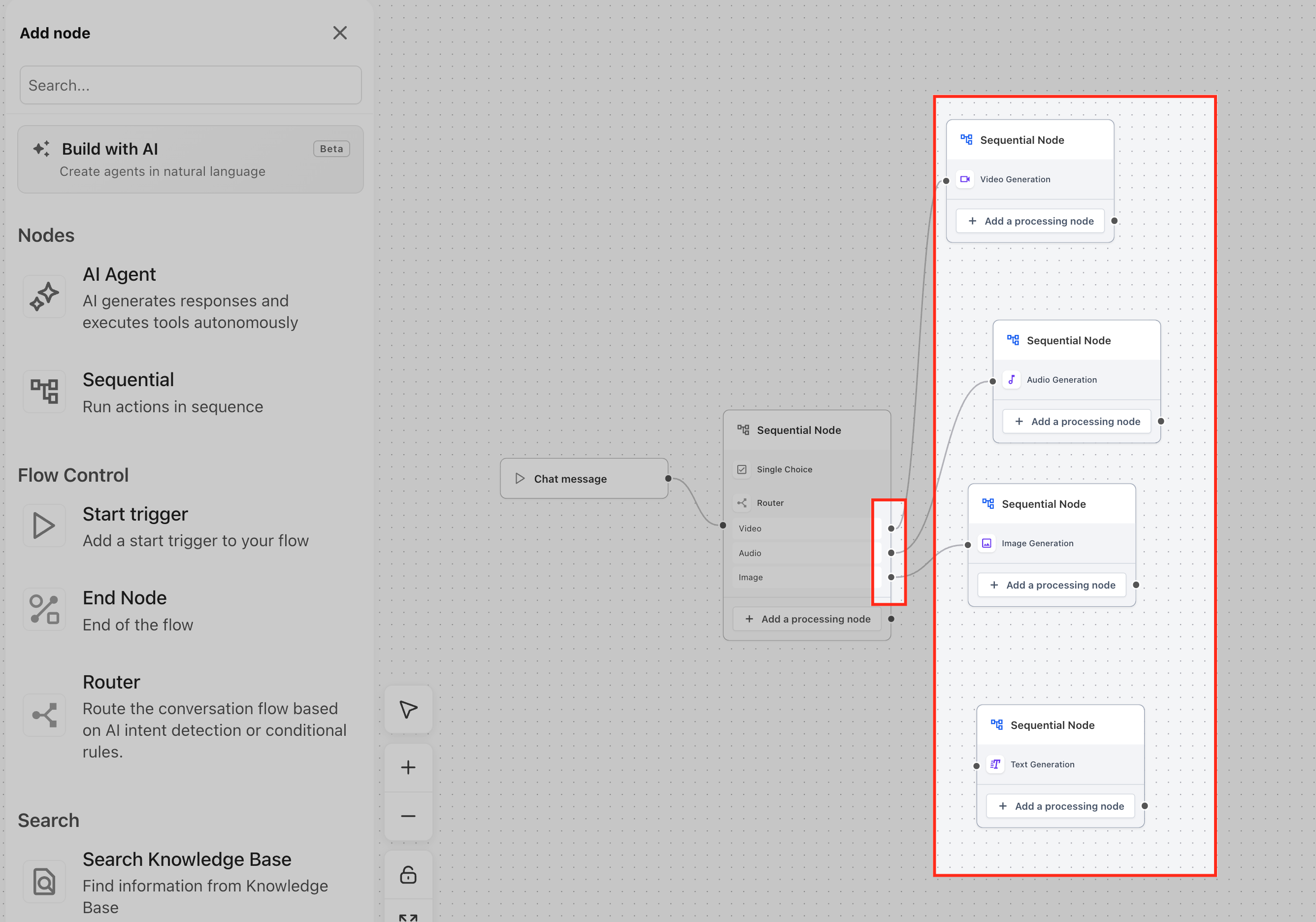Zoom in on the canvas

coord(408,768)
